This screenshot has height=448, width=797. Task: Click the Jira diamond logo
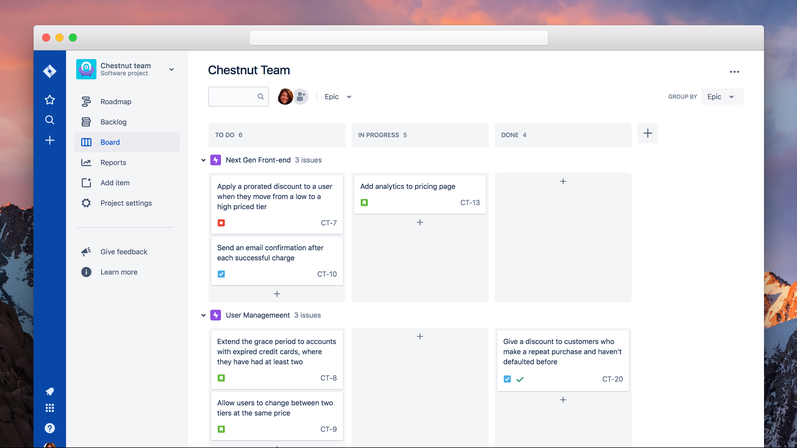49,71
